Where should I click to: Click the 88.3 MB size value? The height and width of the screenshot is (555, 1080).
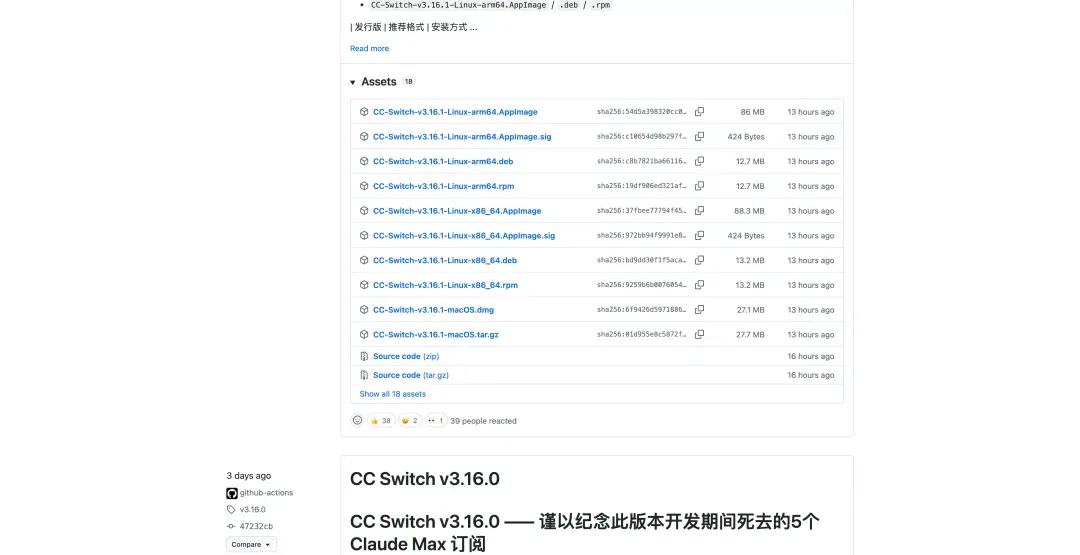749,211
